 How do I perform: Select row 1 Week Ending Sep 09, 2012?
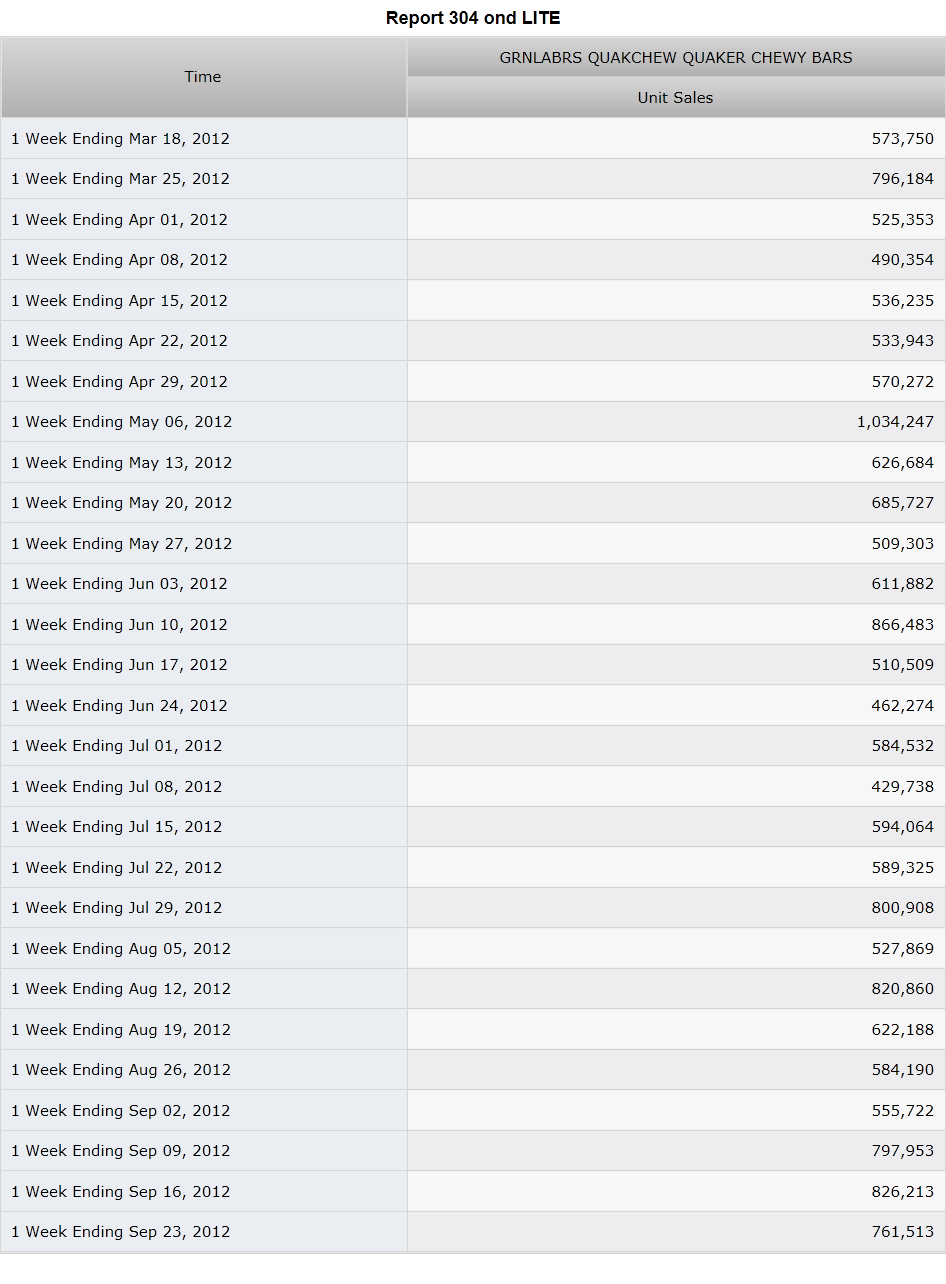(473, 1151)
